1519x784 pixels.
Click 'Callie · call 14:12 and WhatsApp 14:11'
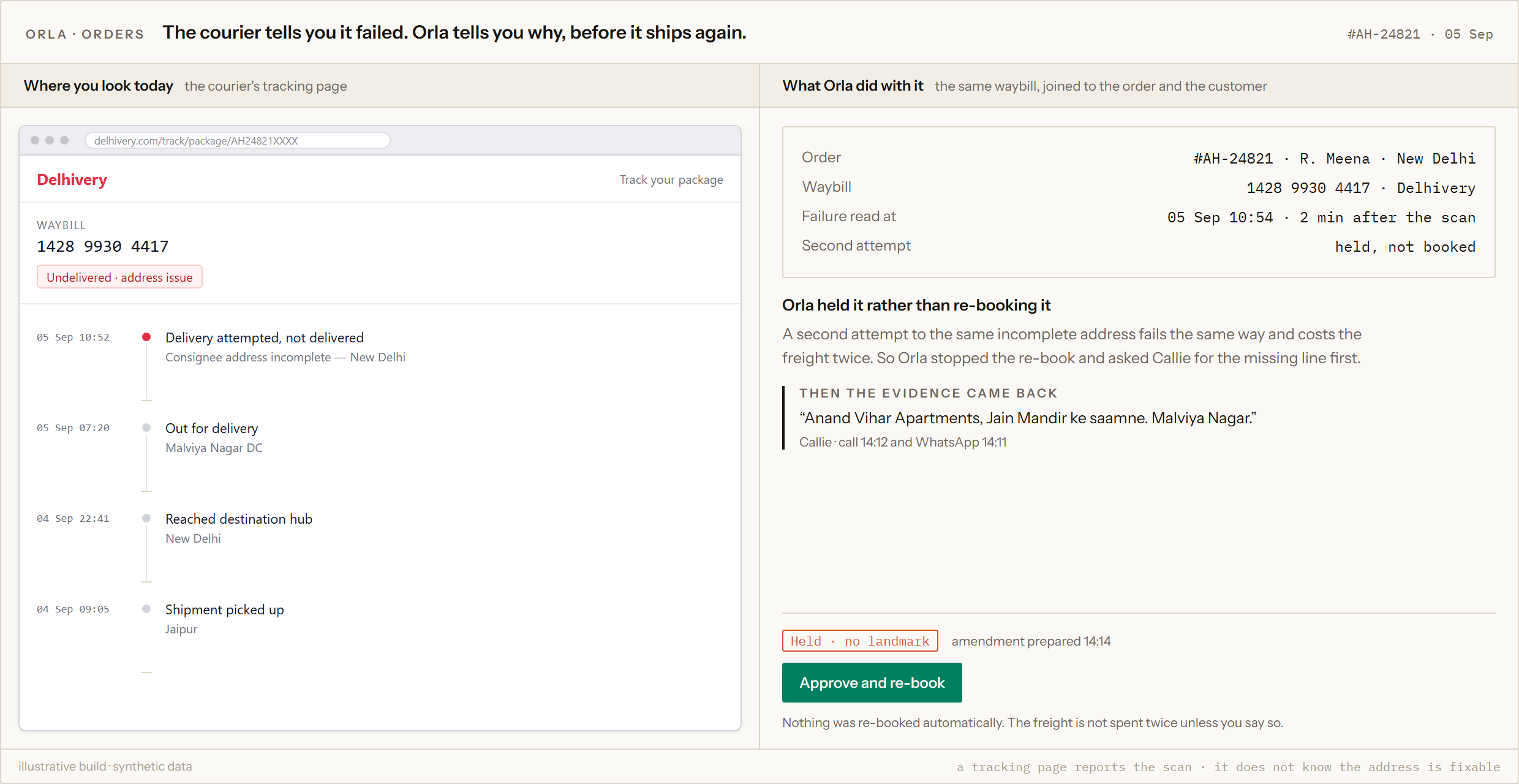tap(903, 442)
